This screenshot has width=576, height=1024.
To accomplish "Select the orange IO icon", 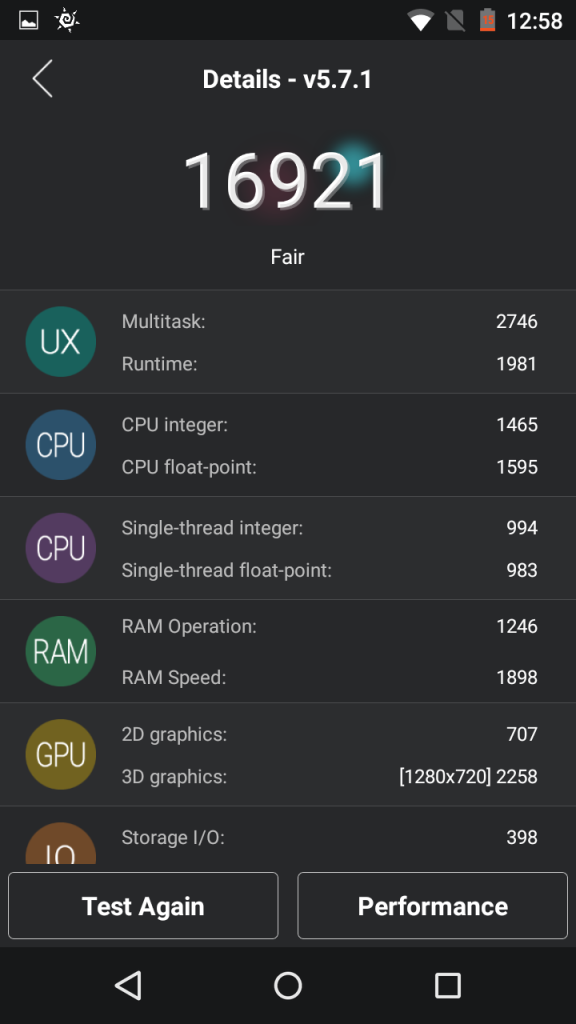I will [61, 843].
